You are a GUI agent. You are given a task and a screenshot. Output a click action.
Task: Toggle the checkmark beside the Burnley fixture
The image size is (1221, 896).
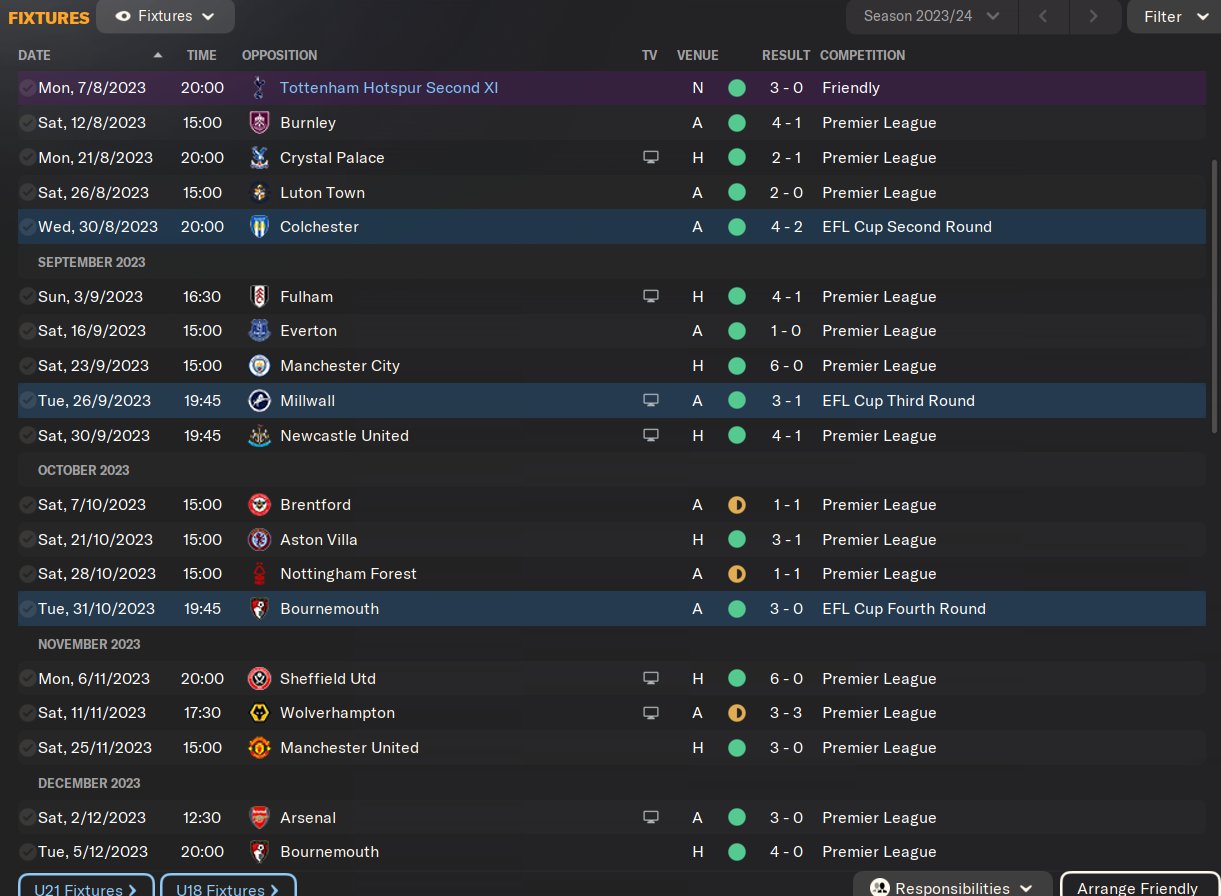(27, 123)
